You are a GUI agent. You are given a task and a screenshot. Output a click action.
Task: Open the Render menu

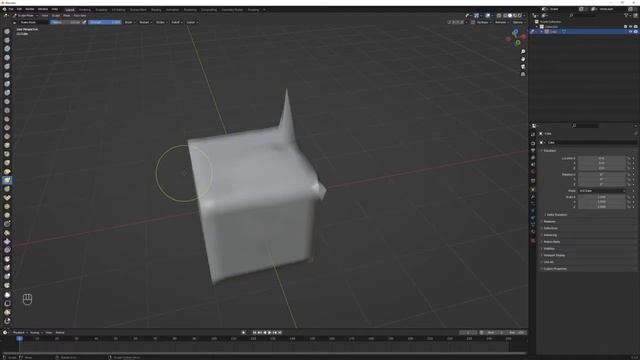tap(29, 9)
